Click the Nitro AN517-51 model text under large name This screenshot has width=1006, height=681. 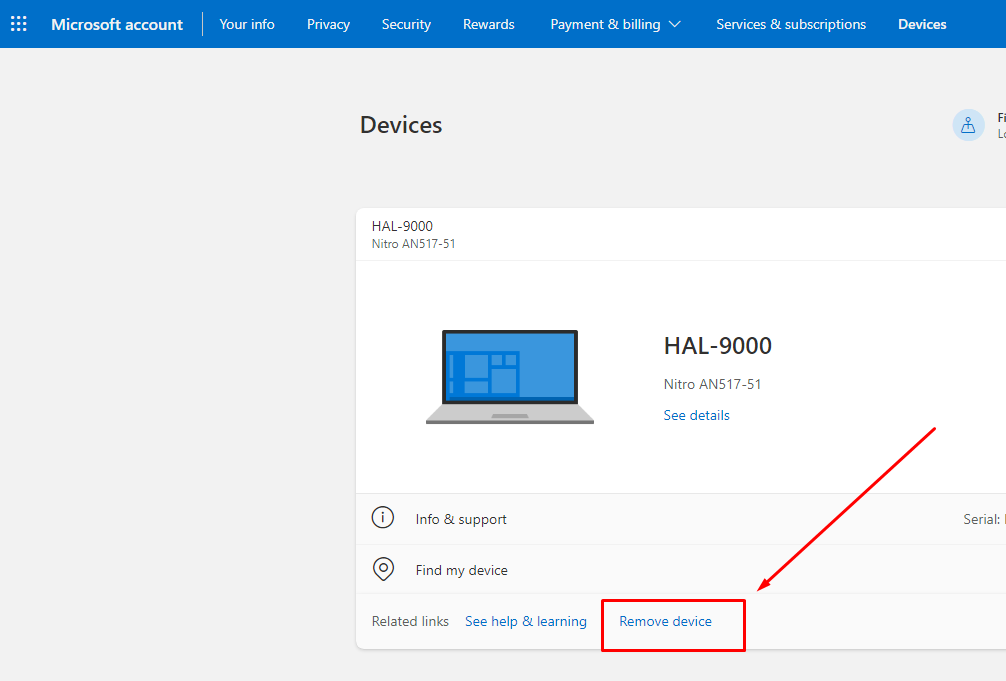(712, 384)
